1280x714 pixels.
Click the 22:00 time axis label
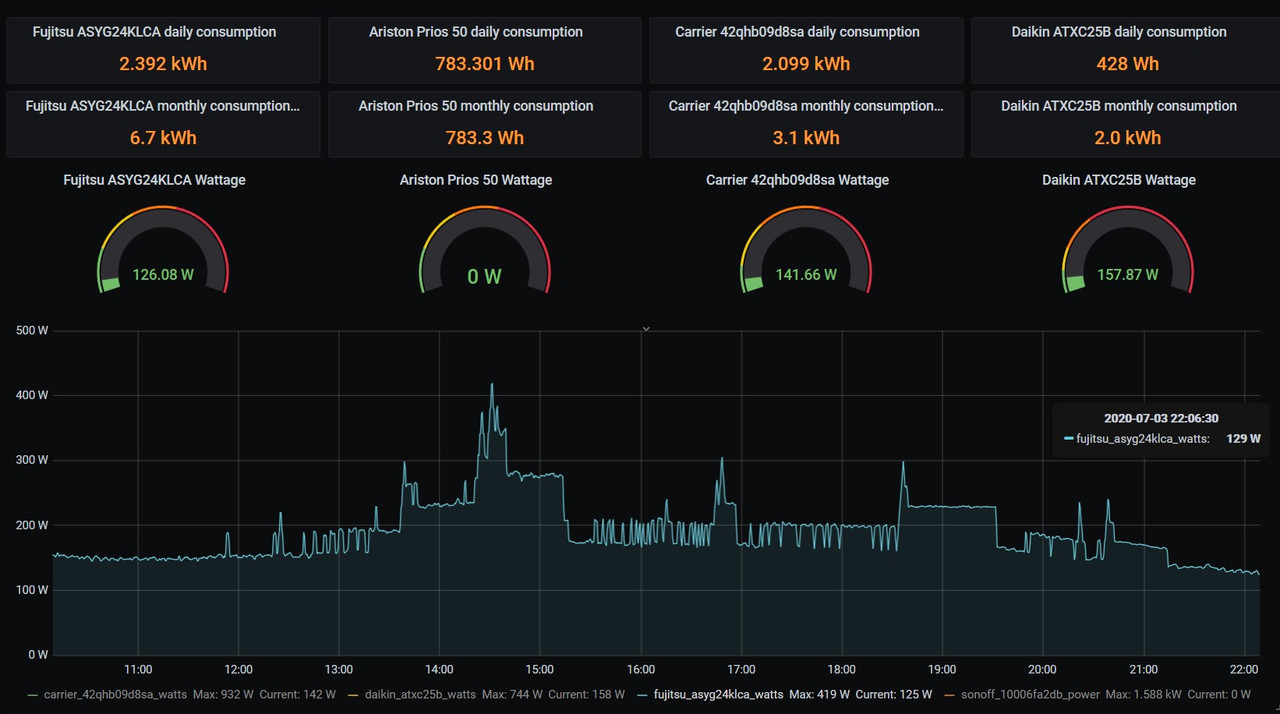tap(1243, 669)
